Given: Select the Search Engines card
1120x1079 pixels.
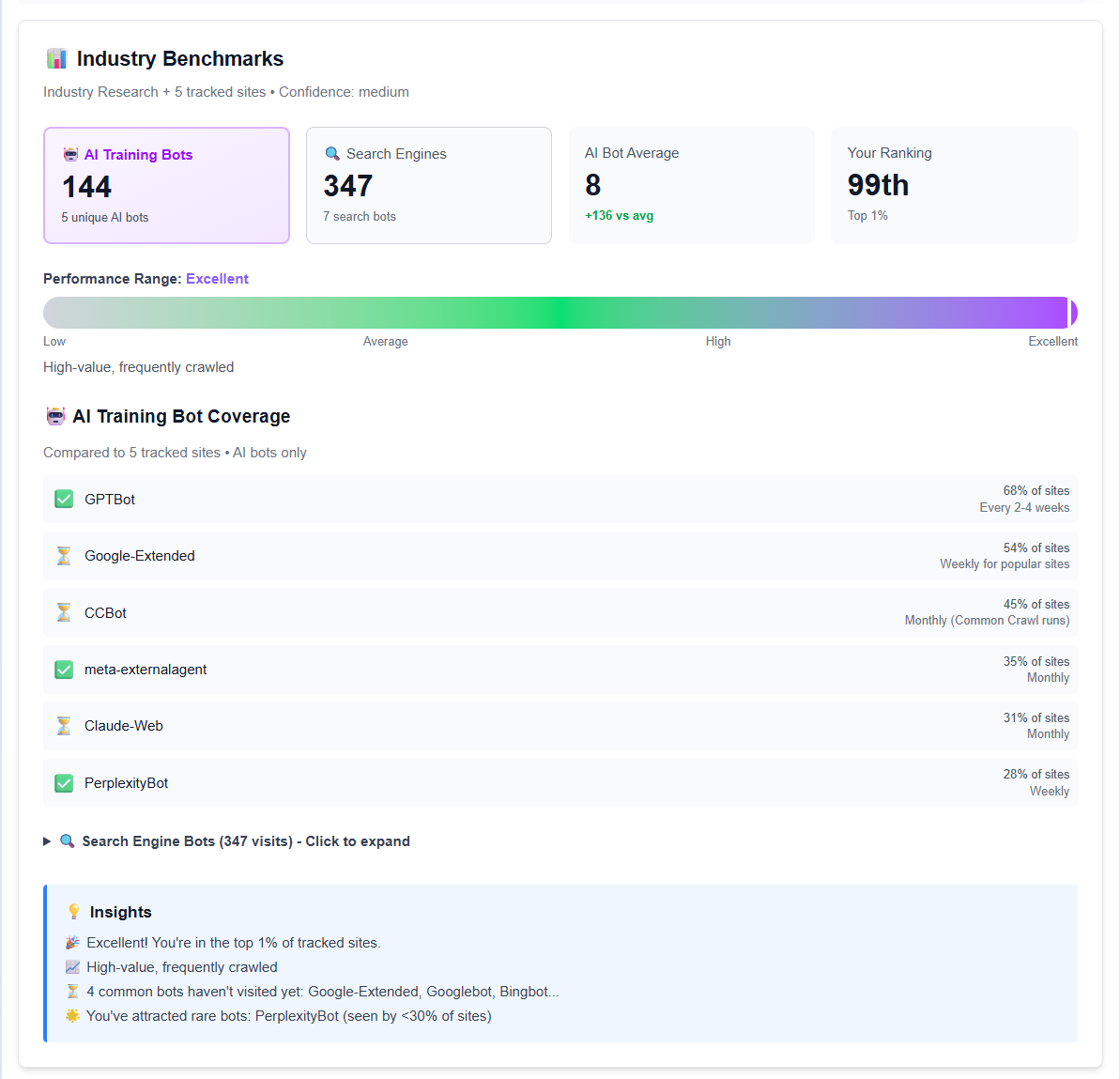Looking at the screenshot, I should (x=428, y=185).
